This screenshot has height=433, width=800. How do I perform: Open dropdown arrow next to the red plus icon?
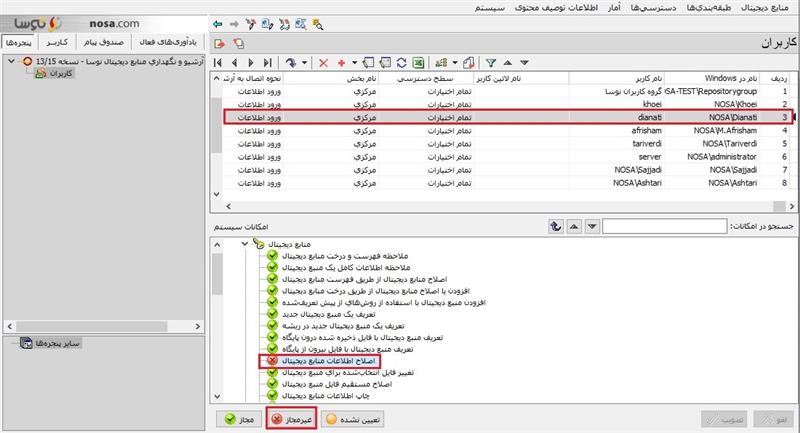point(356,62)
